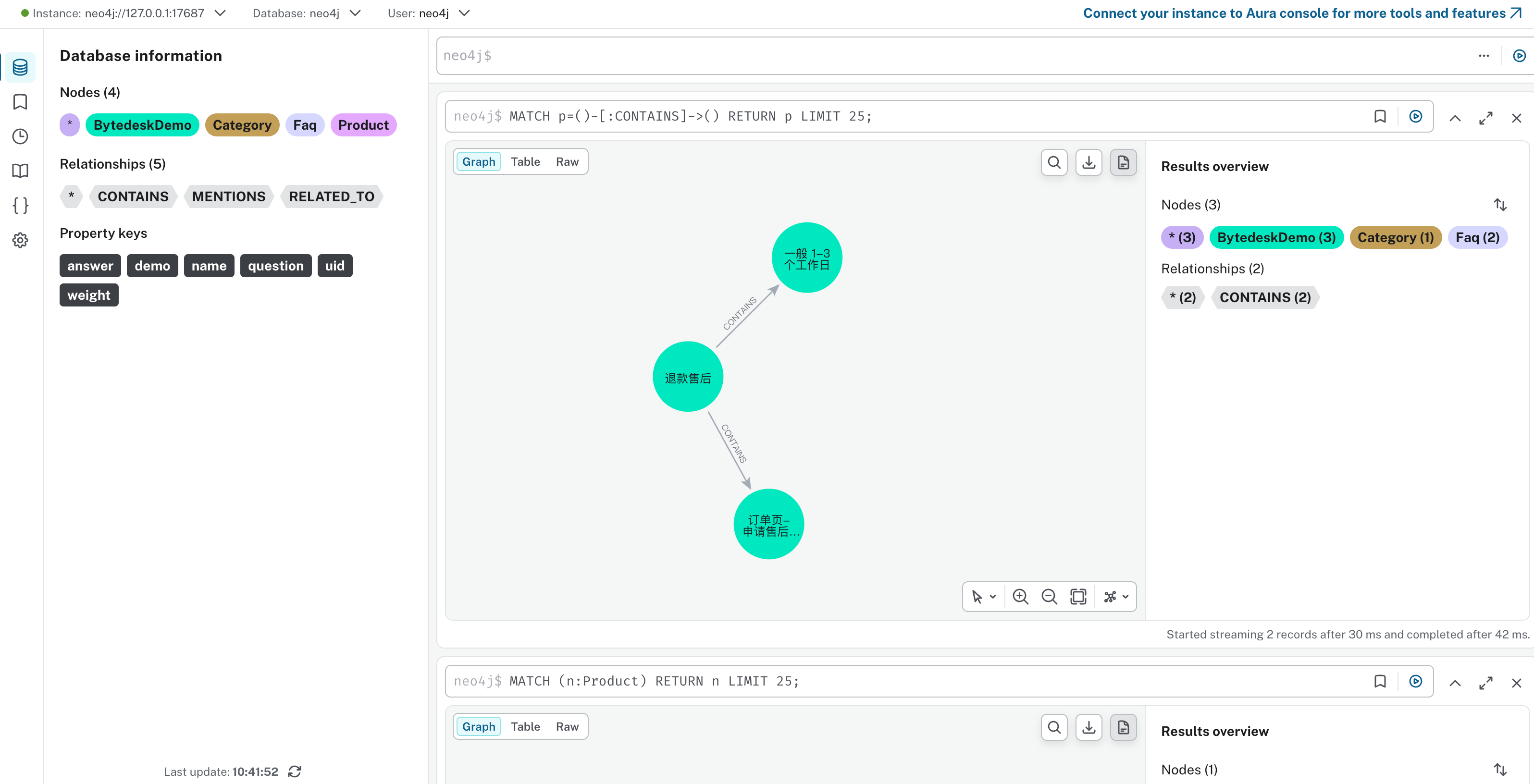Viewport: 1534px width, 784px height.
Task: Open the Query history clock icon
Action: point(20,136)
